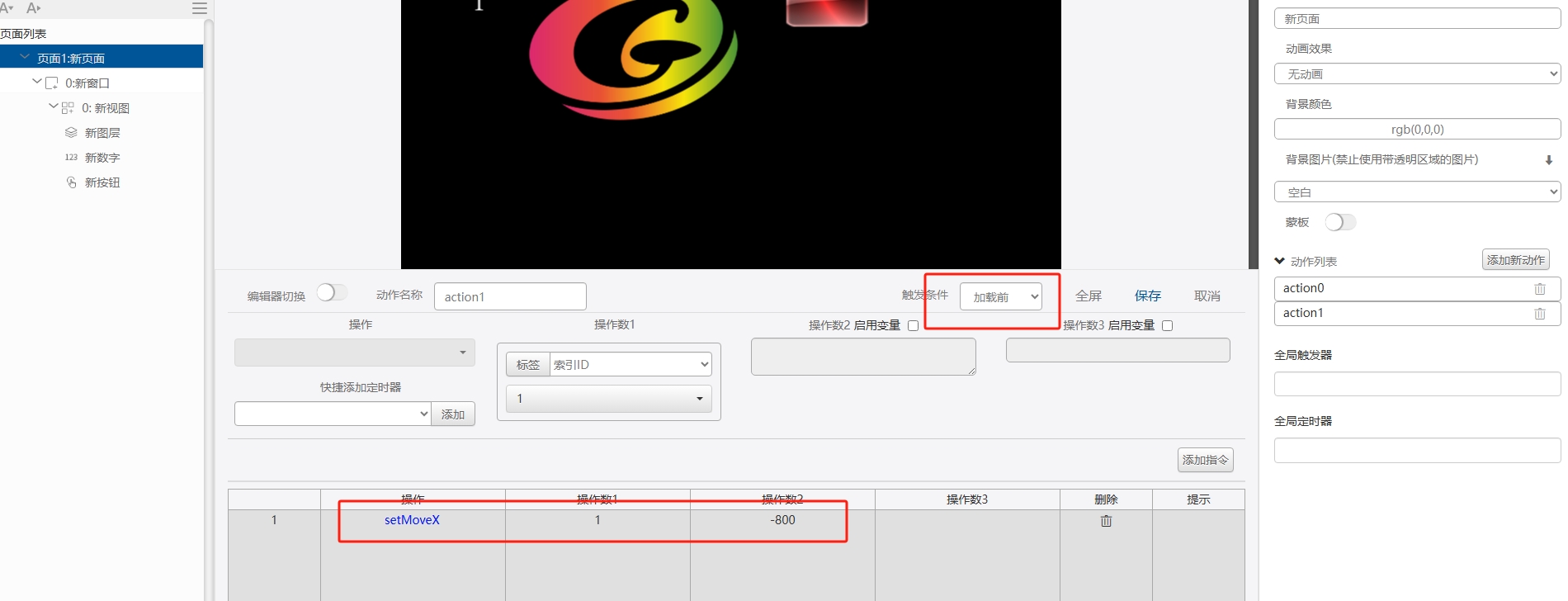Select the 新按钮 button item in the tree
The width and height of the screenshot is (1568, 601).
102,182
